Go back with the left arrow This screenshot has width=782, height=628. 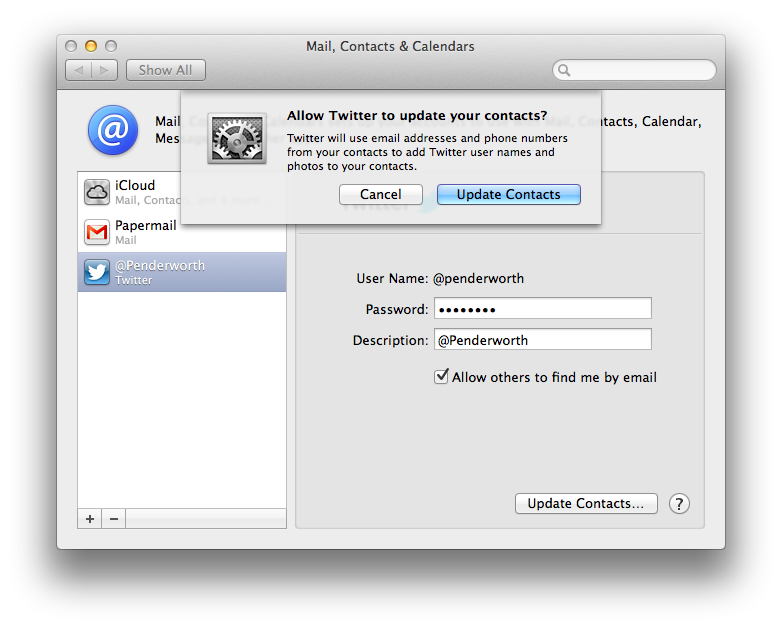pos(79,70)
